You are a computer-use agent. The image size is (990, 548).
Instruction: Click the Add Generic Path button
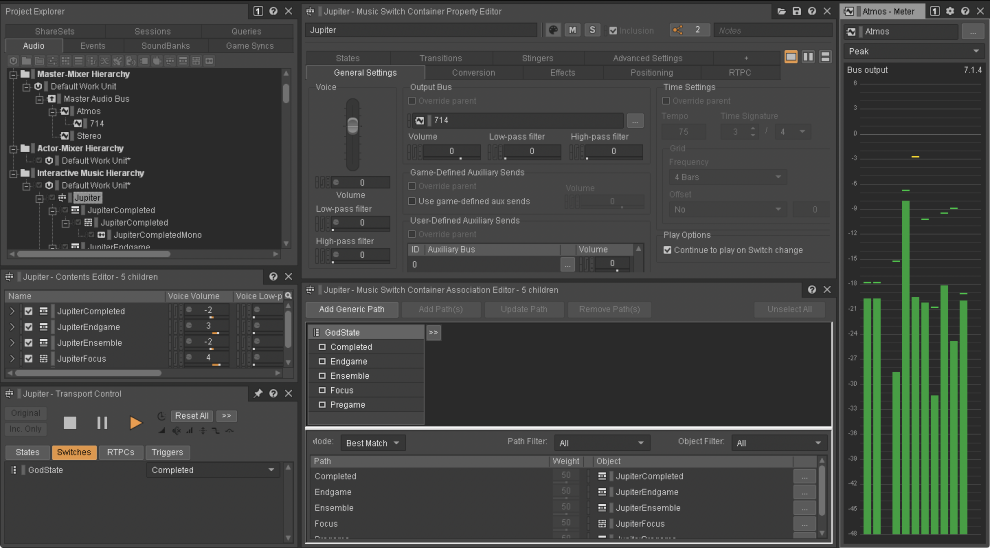(352, 309)
